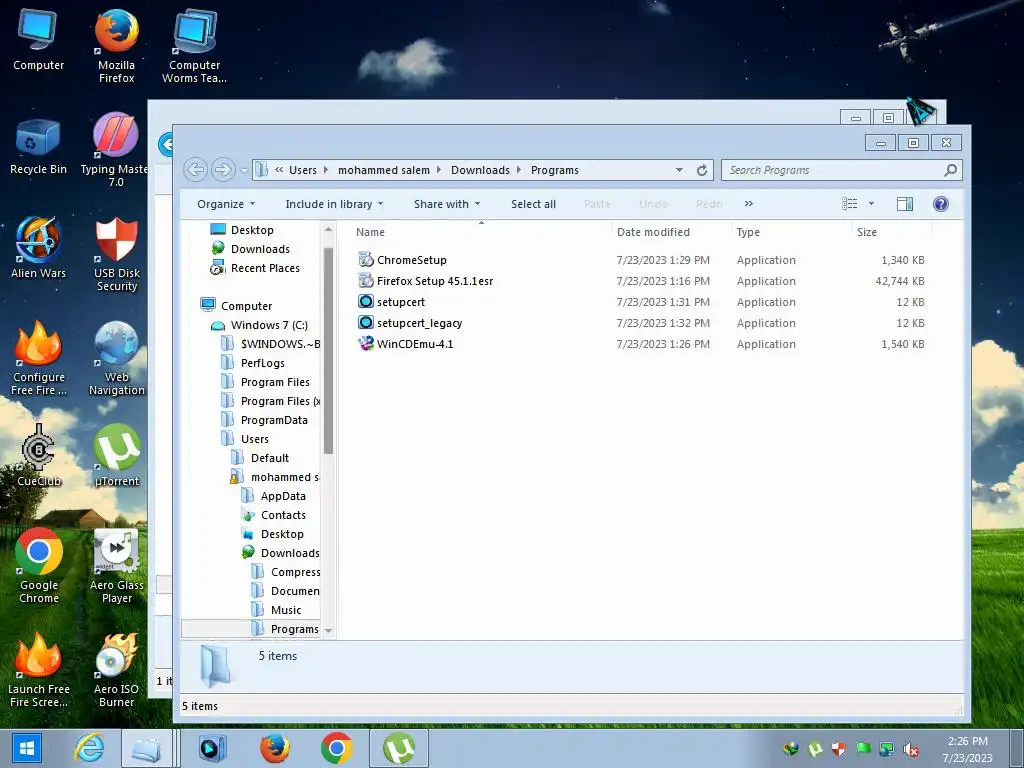This screenshot has width=1024, height=768.
Task: Select the WinCDEmu-4.1 installer icon
Action: pyautogui.click(x=366, y=344)
